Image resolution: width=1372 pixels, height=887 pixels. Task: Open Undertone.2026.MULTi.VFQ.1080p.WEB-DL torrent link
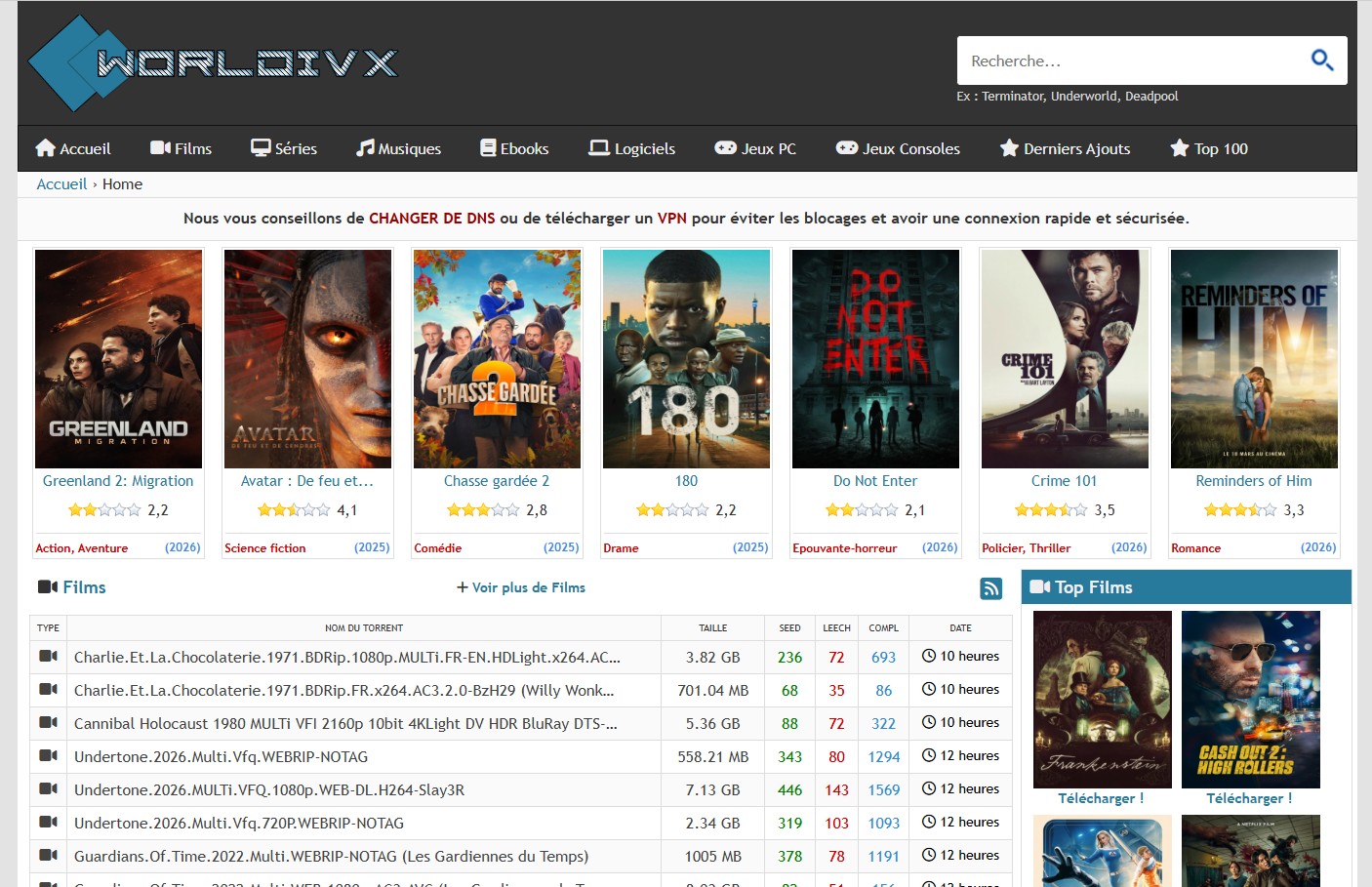click(x=269, y=790)
